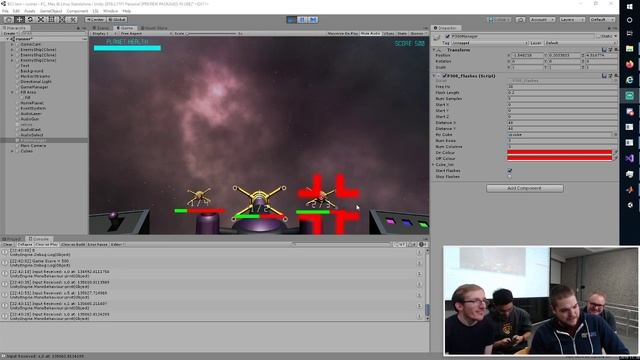Toggle the P300_Flashes script enabled checkbox
Image resolution: width=640 pixels, height=360 pixels.
(x=444, y=76)
